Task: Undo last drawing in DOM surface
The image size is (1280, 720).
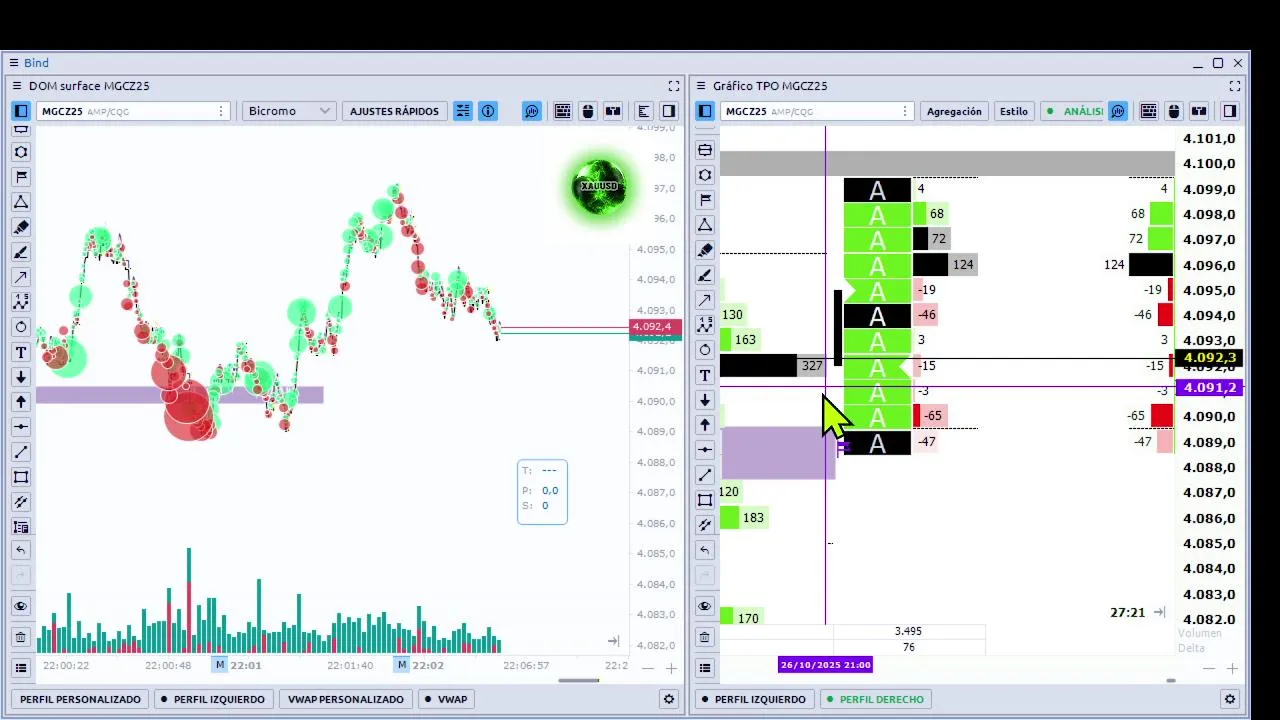Action: coord(20,550)
